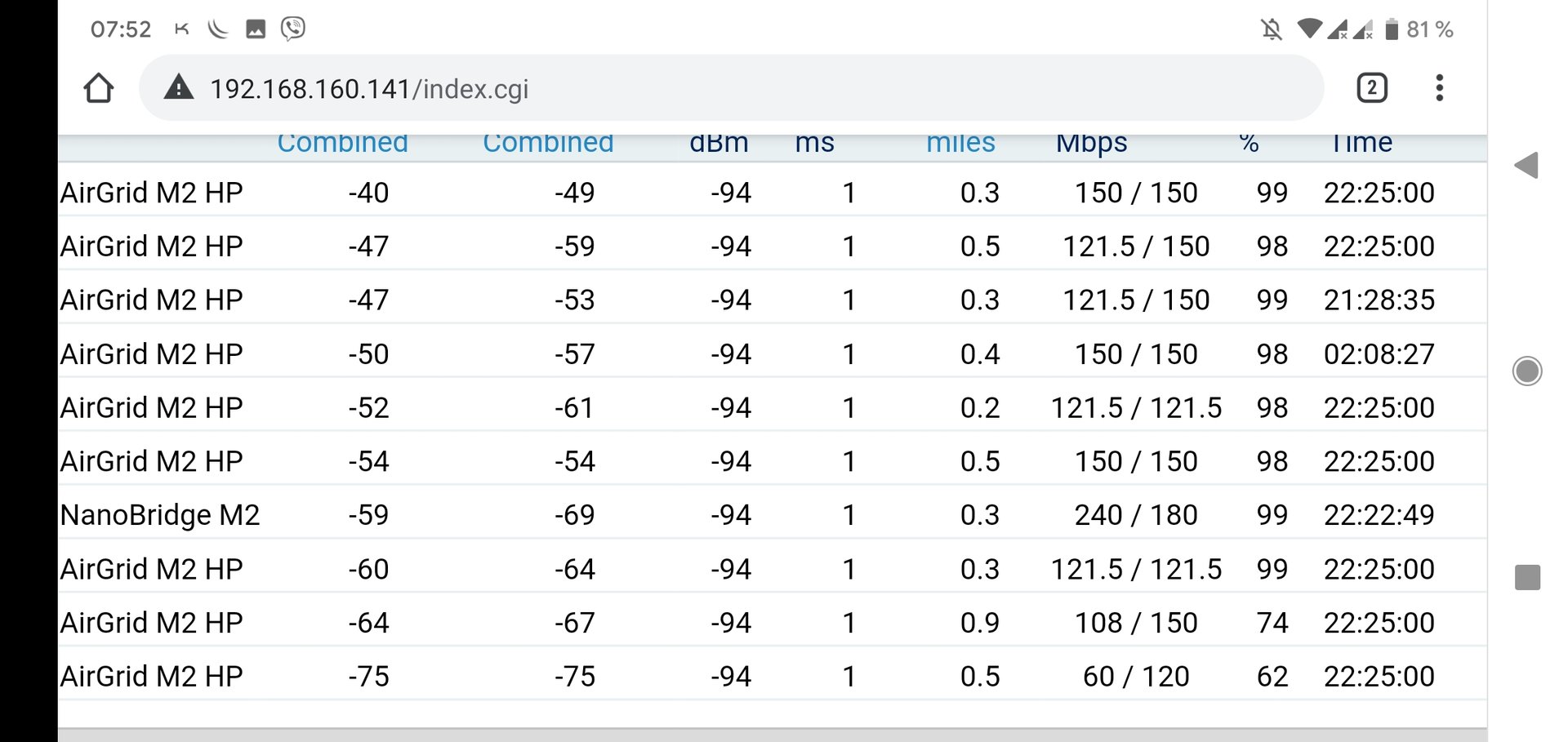
Task: Sort by second Combined column header
Action: click(x=548, y=144)
